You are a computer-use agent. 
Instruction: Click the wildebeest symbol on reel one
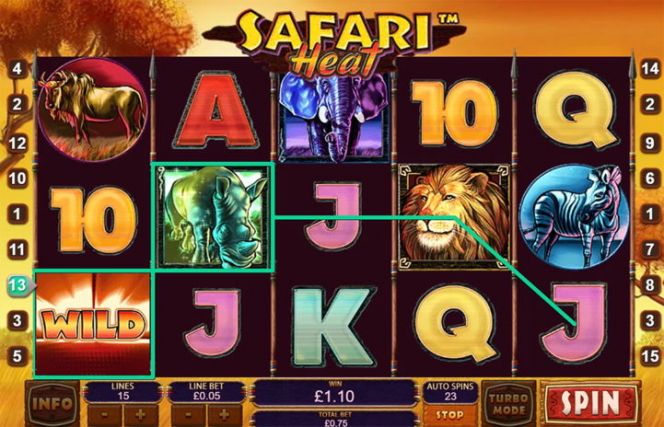(93, 110)
